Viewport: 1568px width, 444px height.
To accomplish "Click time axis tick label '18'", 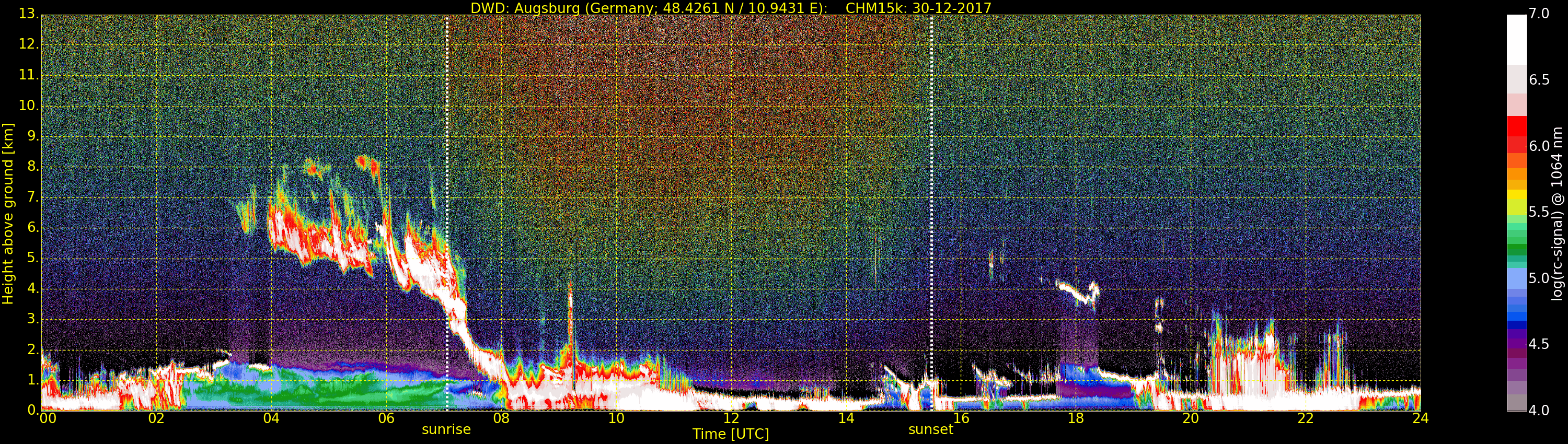I will (x=1076, y=418).
